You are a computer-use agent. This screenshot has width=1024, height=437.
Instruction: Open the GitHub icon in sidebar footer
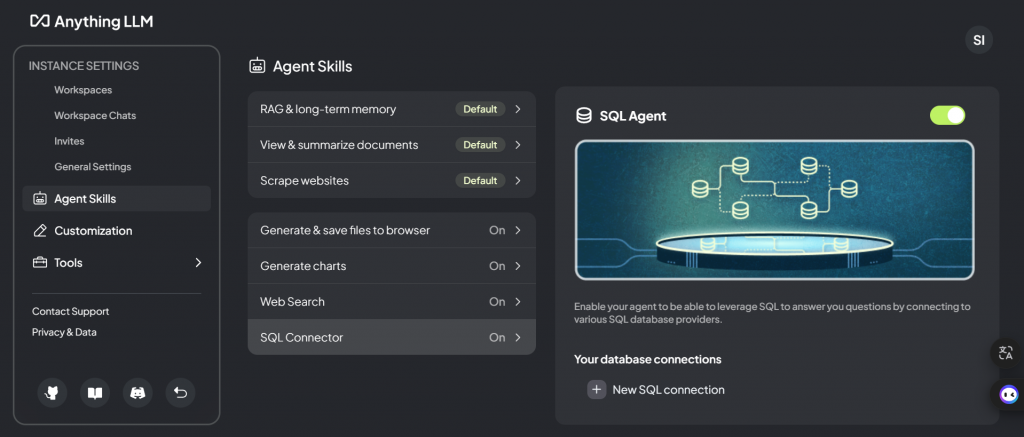[52, 393]
